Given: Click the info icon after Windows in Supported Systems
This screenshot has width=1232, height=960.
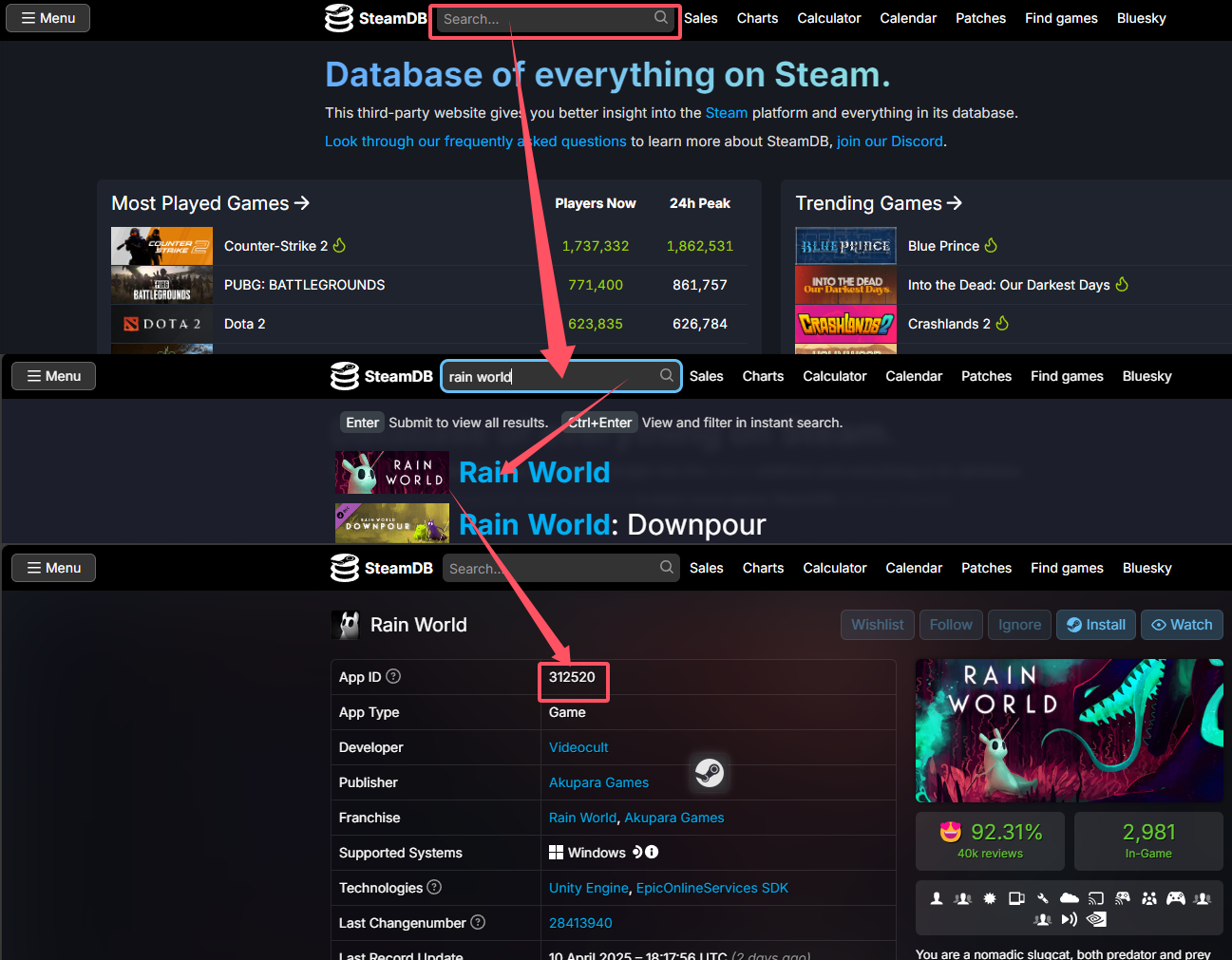Looking at the screenshot, I should [x=652, y=852].
